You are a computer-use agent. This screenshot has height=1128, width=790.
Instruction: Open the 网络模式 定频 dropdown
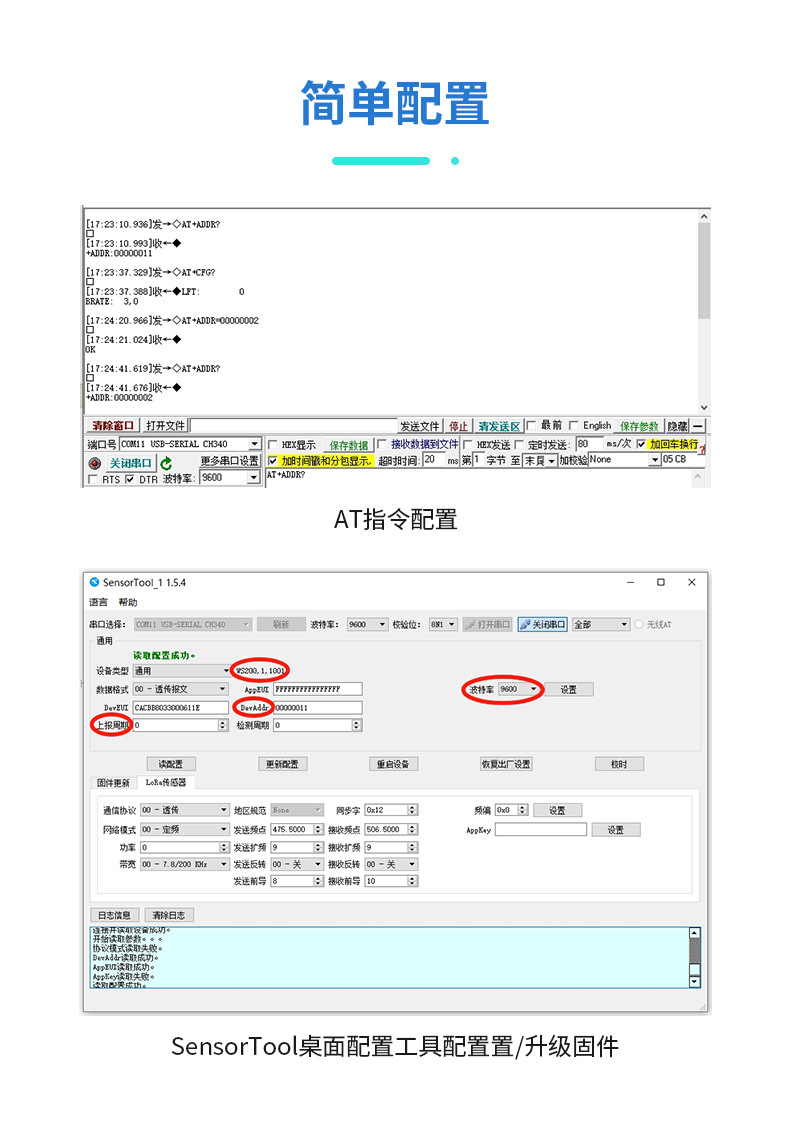click(x=184, y=829)
